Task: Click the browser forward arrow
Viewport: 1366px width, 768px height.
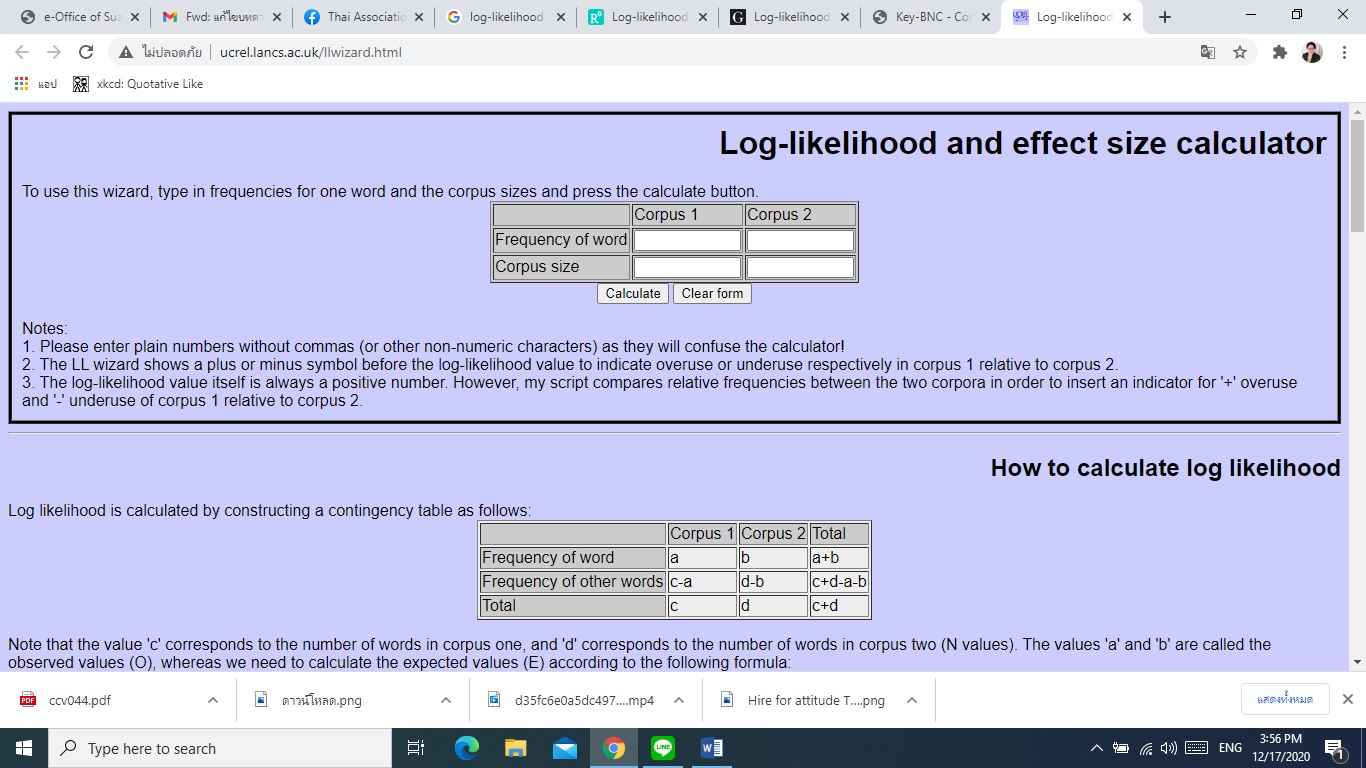Action: (54, 52)
